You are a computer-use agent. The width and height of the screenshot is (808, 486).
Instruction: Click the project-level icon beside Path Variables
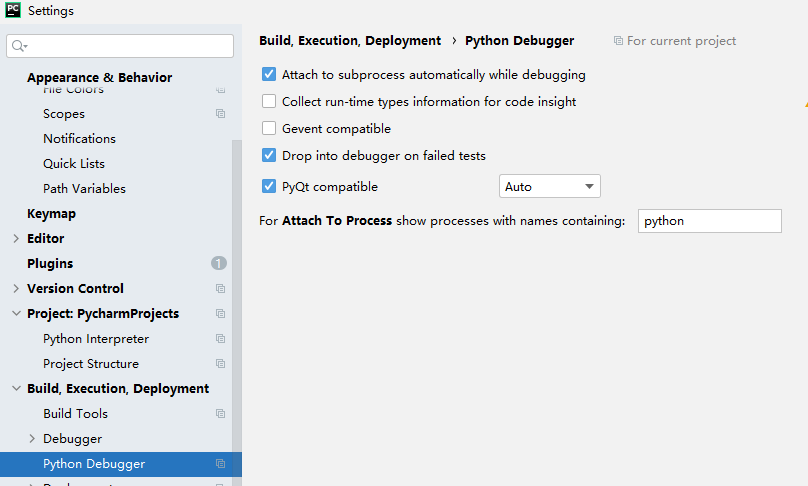pos(220,189)
